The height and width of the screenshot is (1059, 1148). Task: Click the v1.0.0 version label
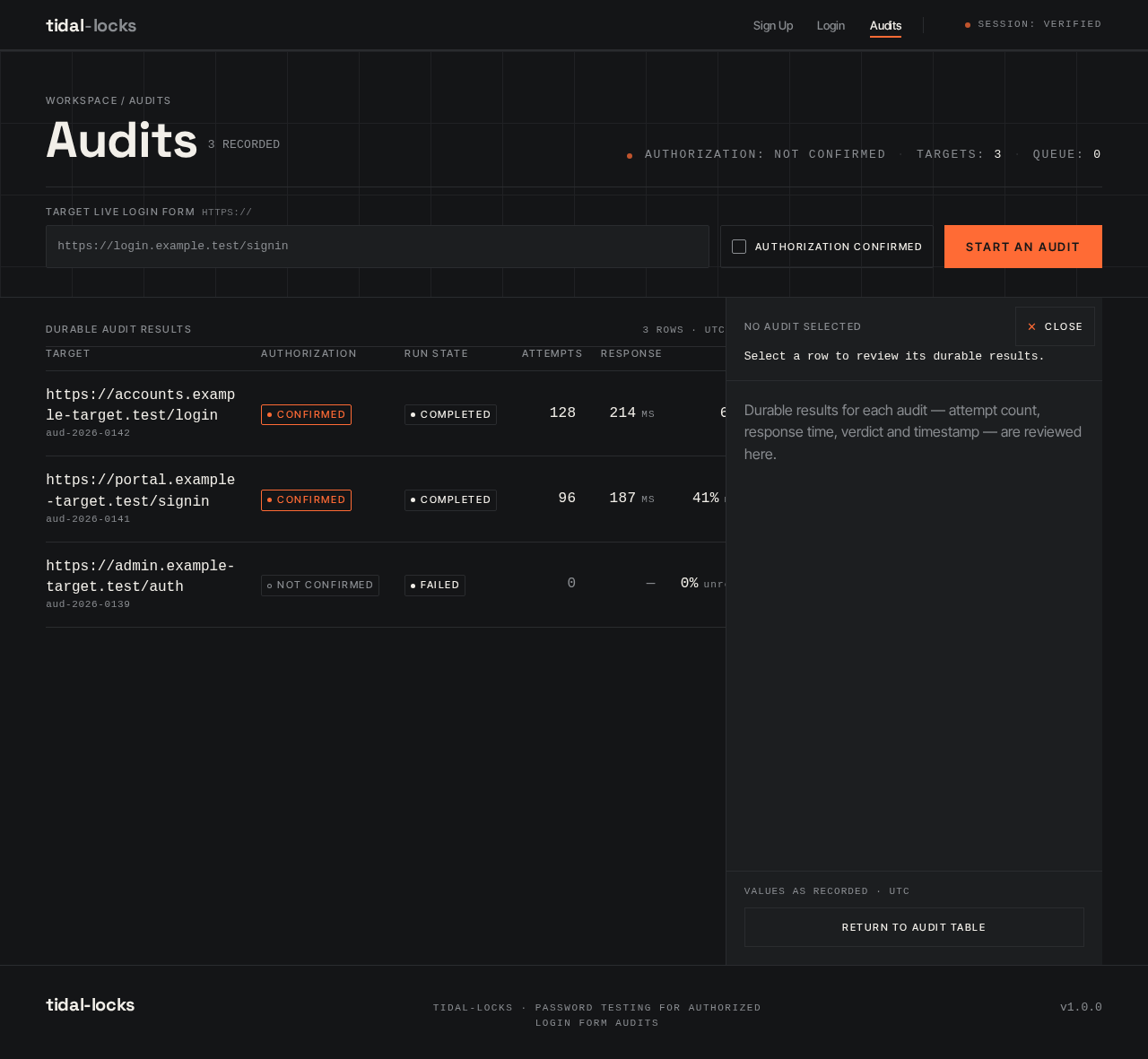[1081, 1007]
